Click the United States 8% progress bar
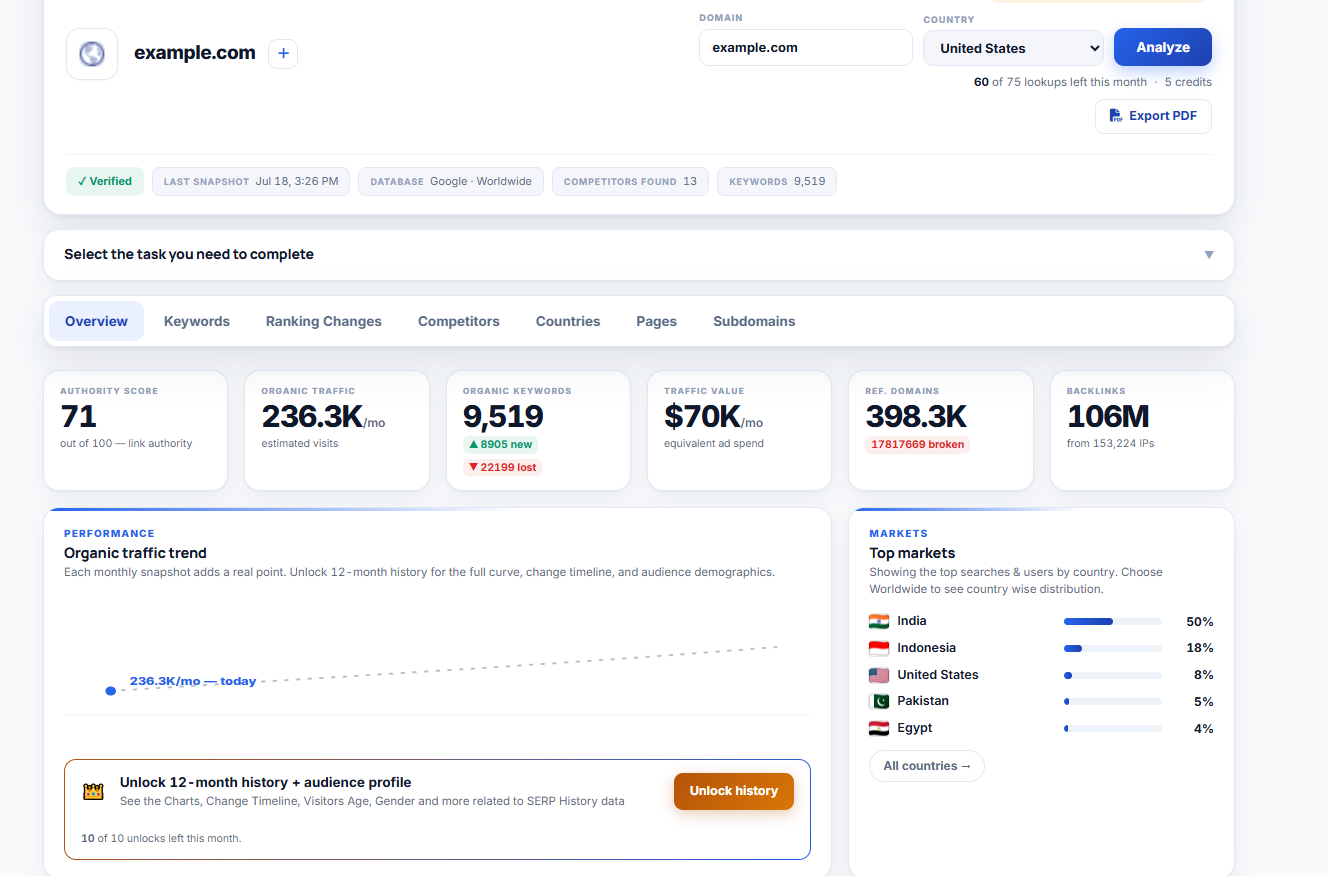This screenshot has height=876, width=1328. click(1113, 675)
